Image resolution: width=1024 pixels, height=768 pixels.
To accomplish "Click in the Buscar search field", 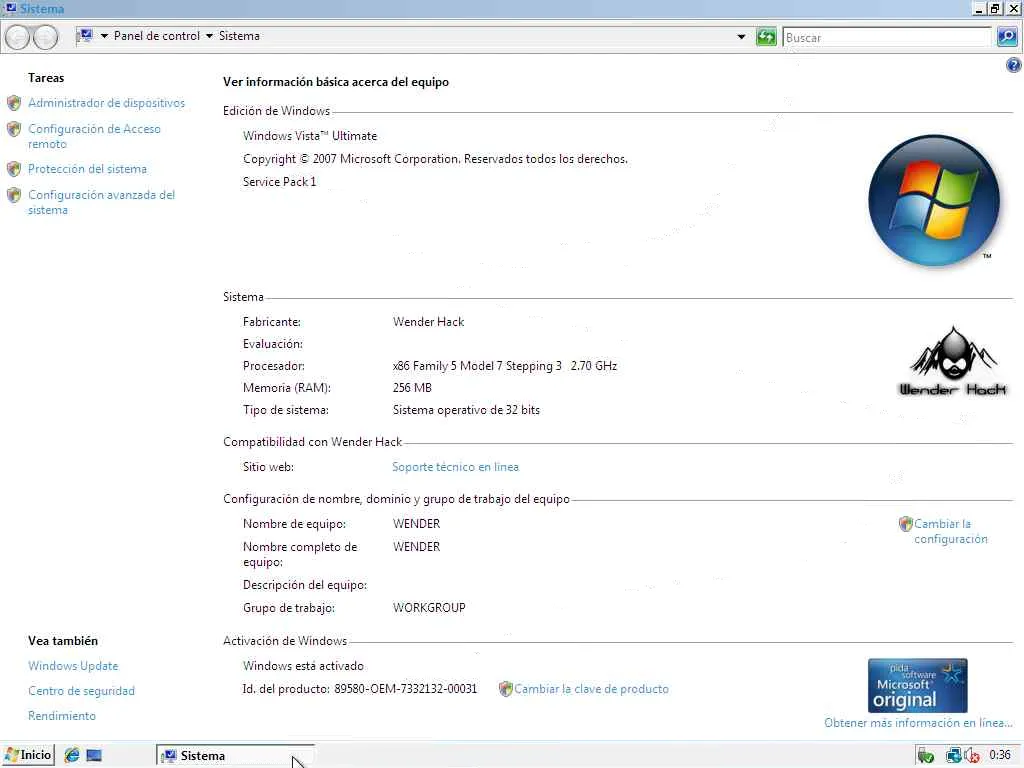I will click(887, 37).
